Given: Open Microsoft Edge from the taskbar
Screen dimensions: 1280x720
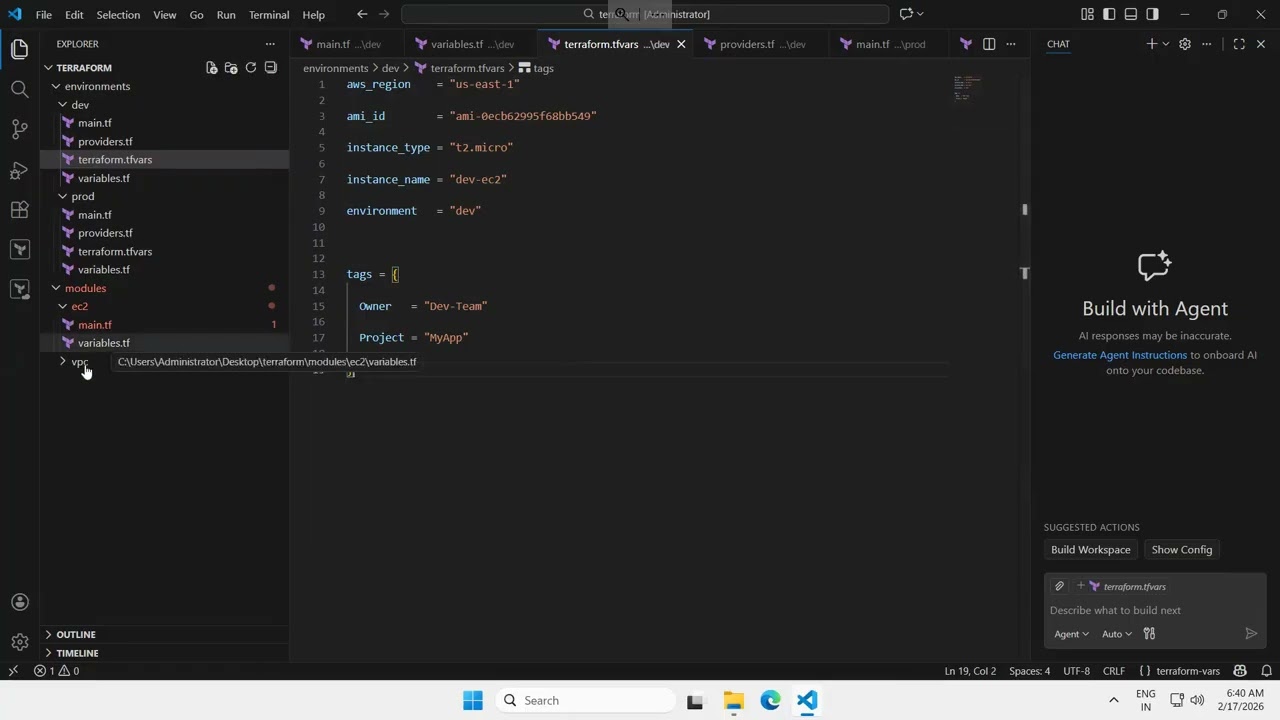Looking at the screenshot, I should [x=770, y=700].
